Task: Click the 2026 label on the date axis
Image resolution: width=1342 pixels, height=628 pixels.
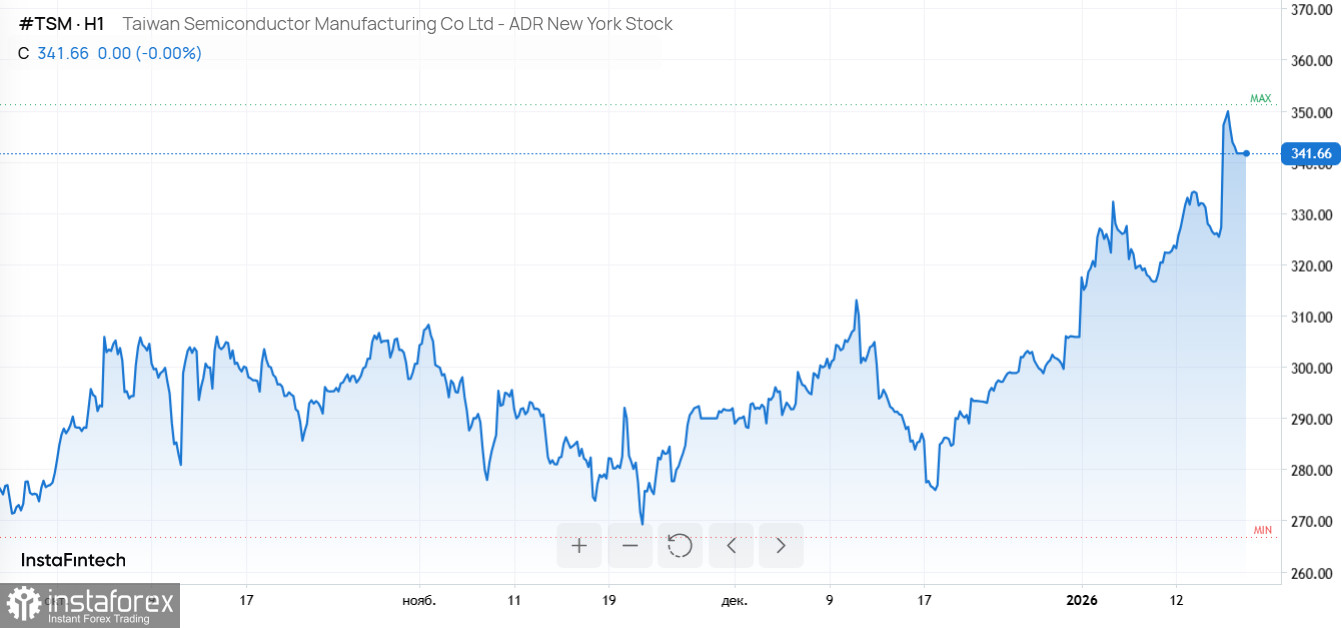Action: point(1083,601)
